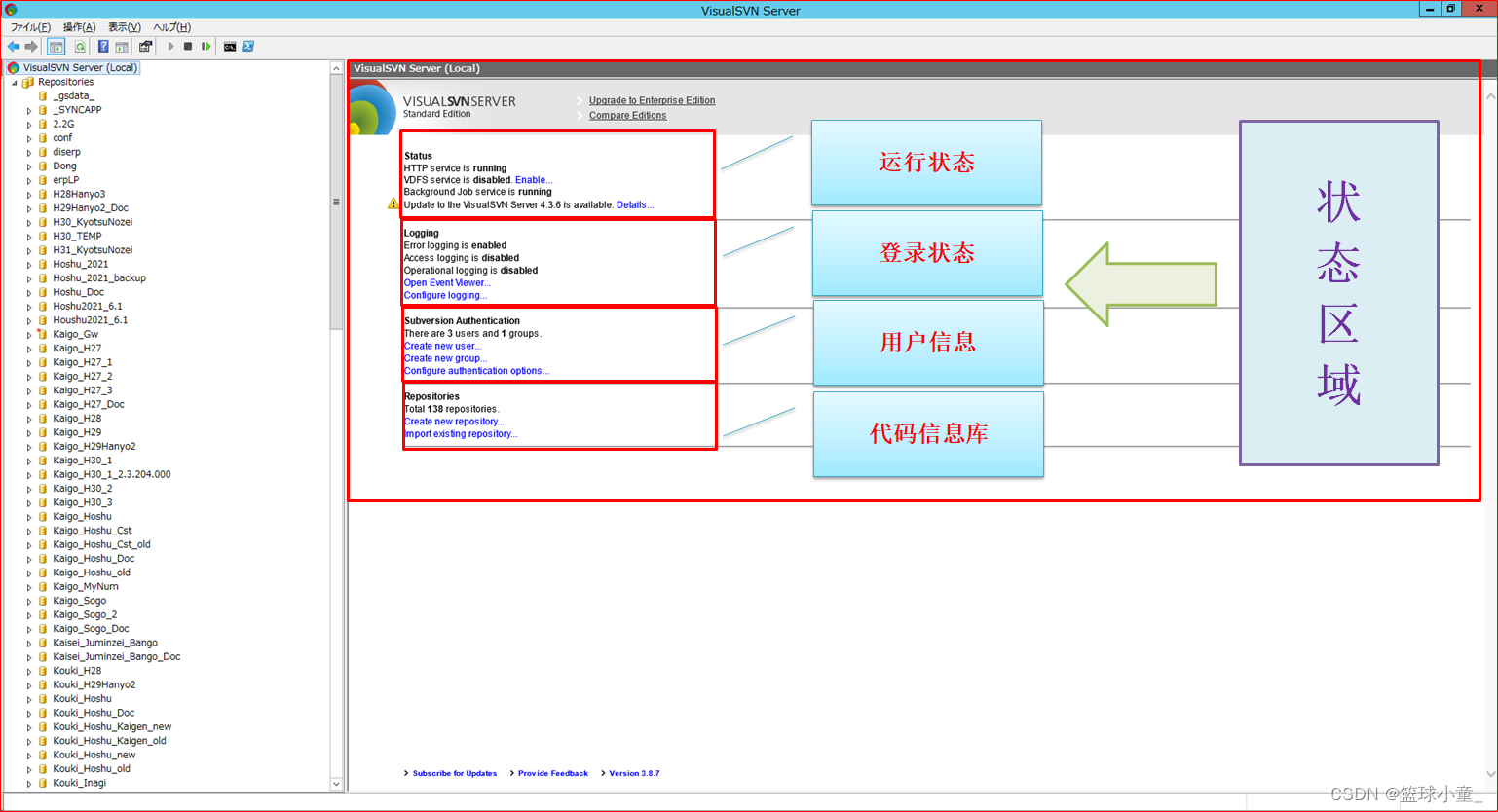Expand the 2.2G repository node
This screenshot has width=1498, height=812.
click(29, 125)
